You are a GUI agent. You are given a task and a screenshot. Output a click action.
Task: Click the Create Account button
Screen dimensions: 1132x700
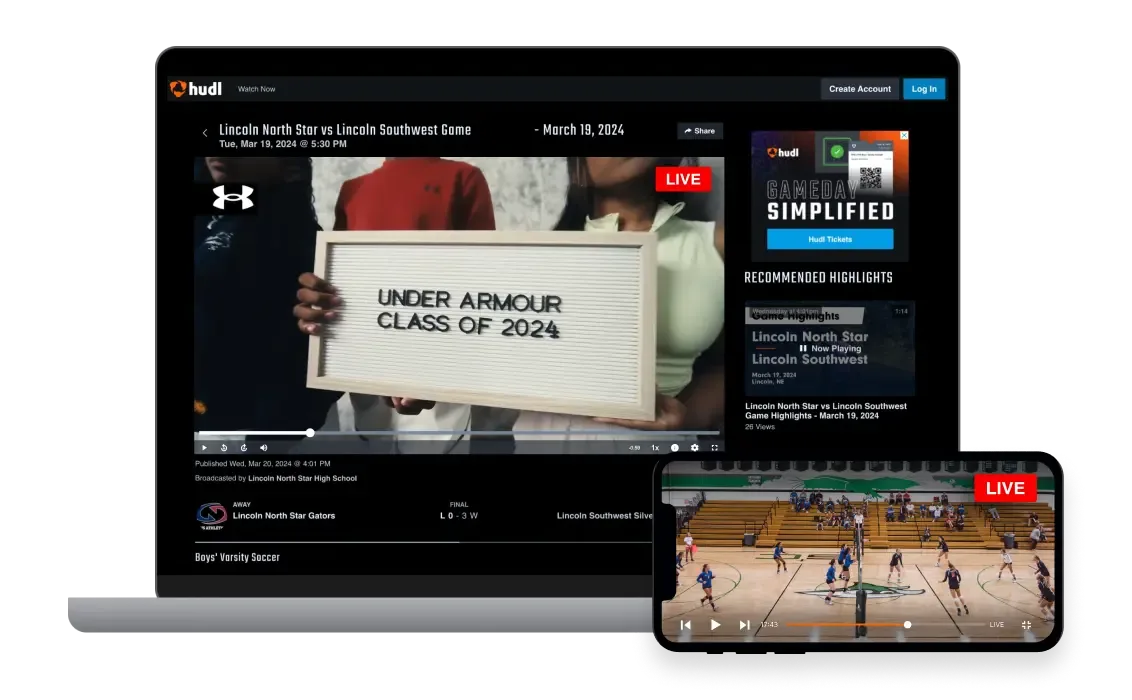(859, 89)
